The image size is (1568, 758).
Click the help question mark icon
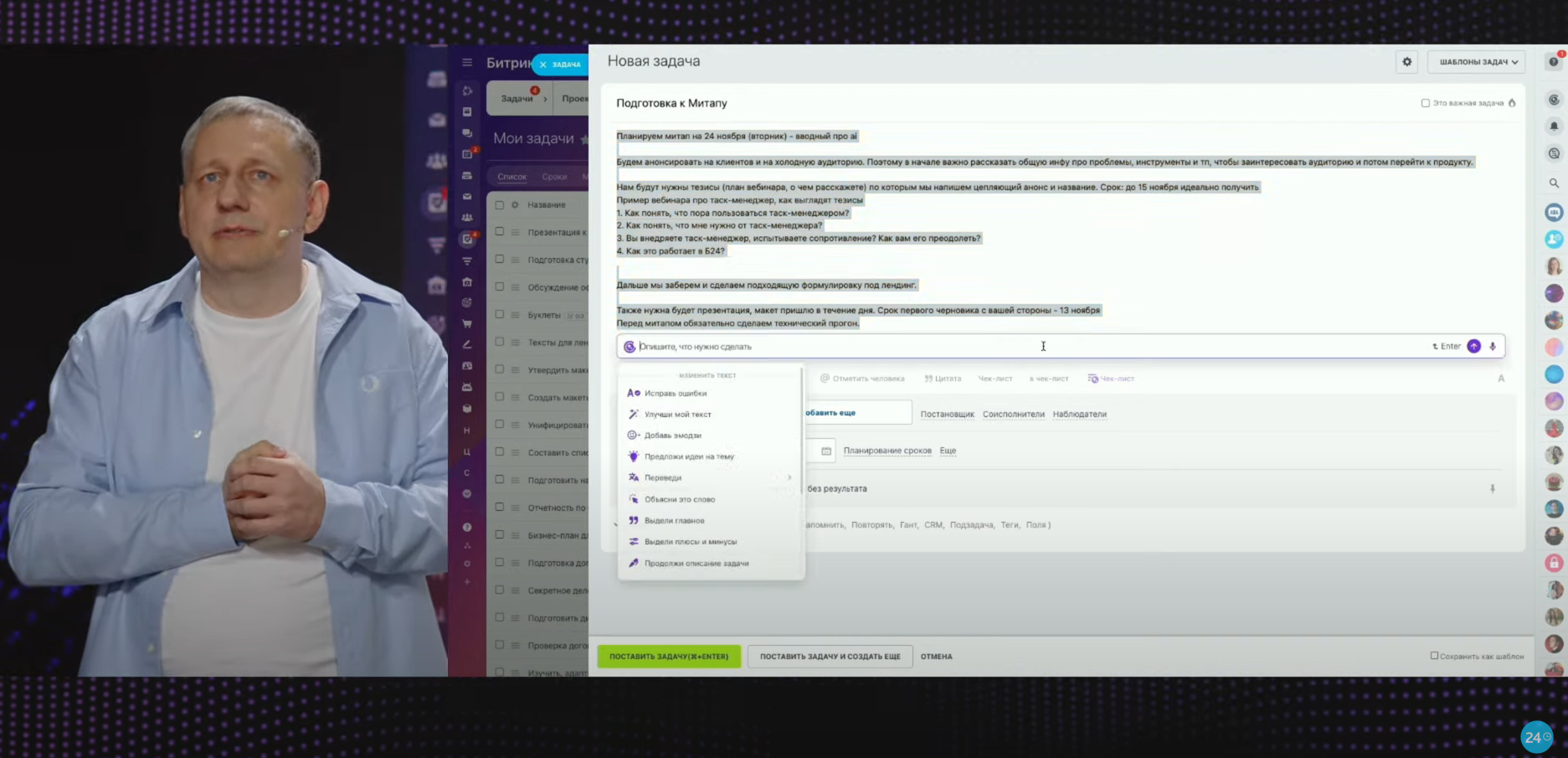coord(1554,62)
